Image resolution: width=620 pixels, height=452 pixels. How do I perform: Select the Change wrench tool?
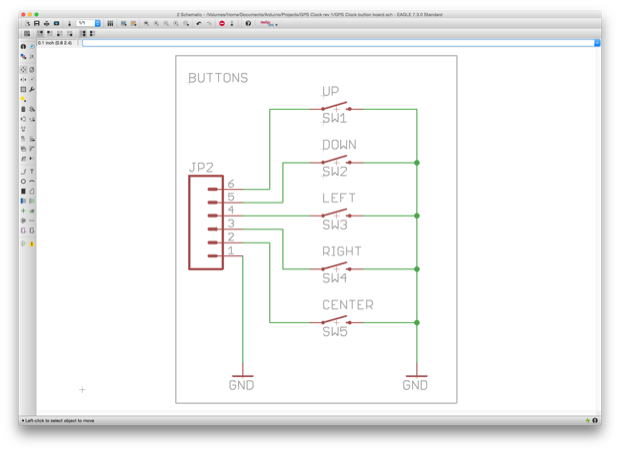point(32,89)
